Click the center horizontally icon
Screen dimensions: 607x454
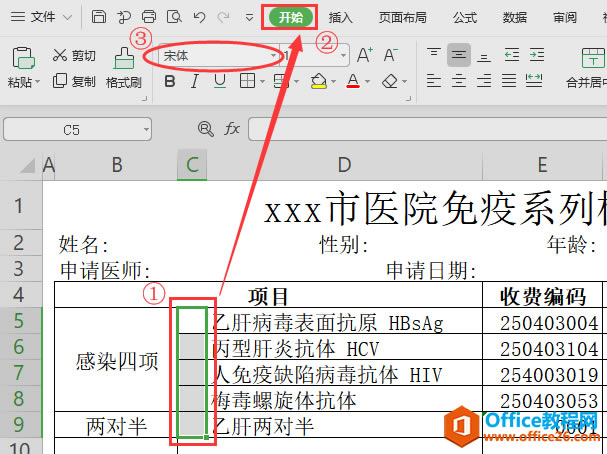tap(459, 81)
